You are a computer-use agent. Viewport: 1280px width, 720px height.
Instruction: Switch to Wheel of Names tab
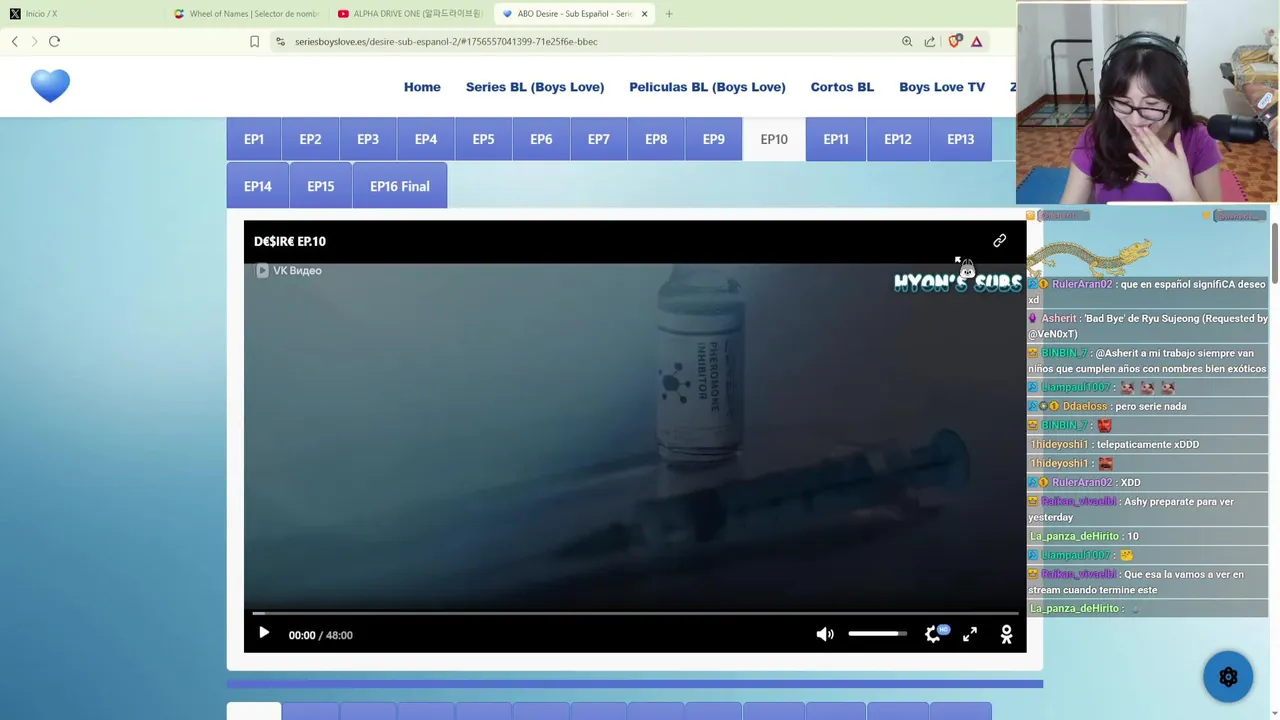point(246,14)
